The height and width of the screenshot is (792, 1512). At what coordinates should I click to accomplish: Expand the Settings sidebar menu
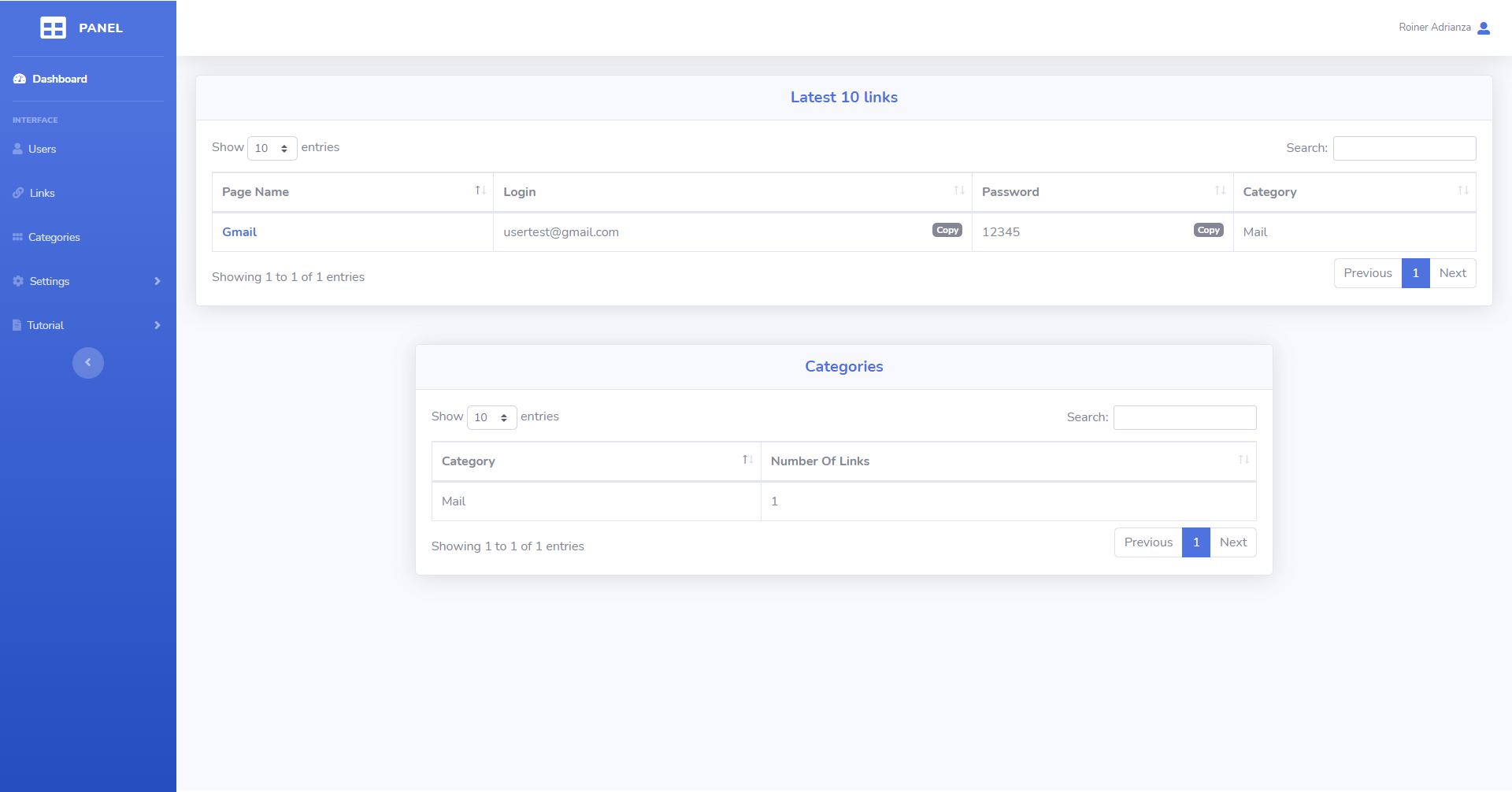coord(87,281)
